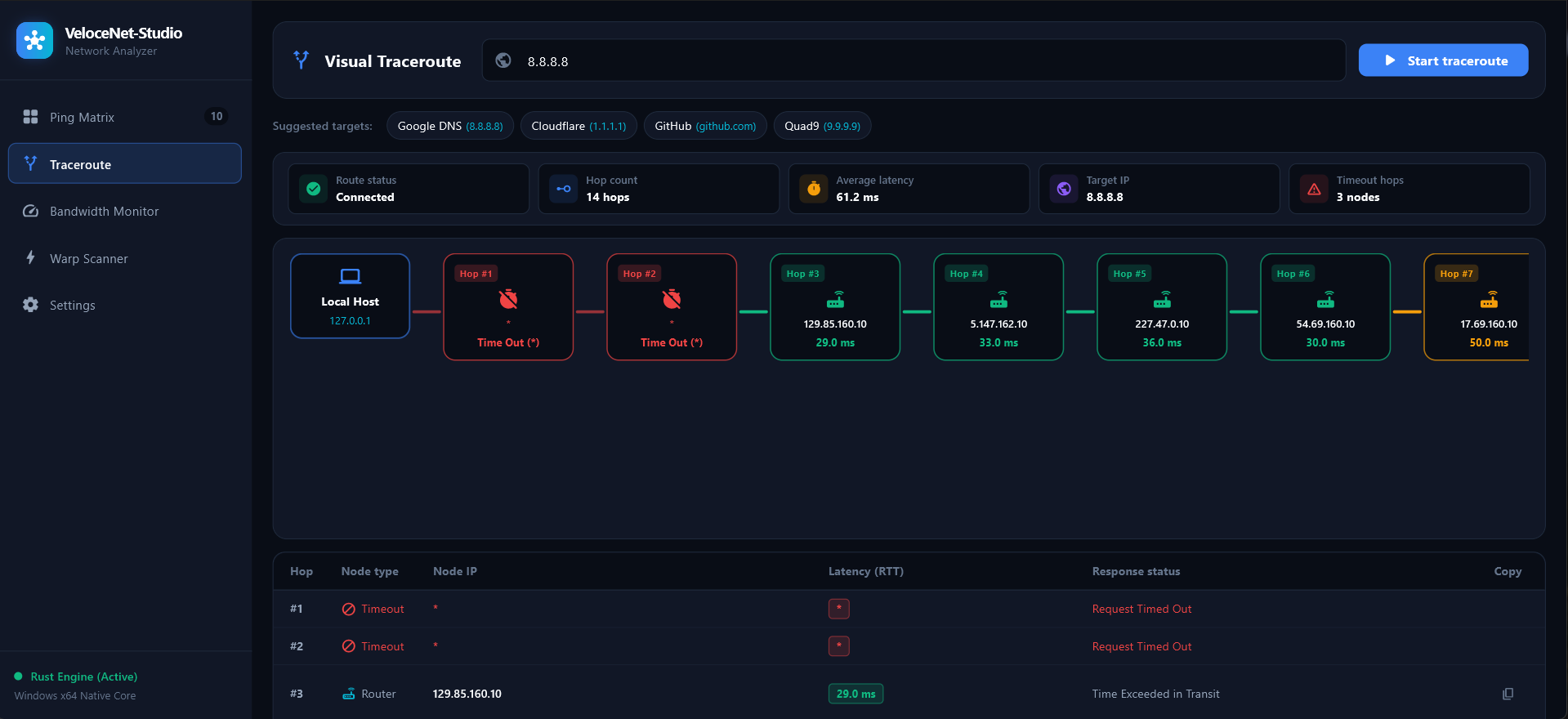
Task: Click the Average latency stopwatch icon
Action: (814, 189)
